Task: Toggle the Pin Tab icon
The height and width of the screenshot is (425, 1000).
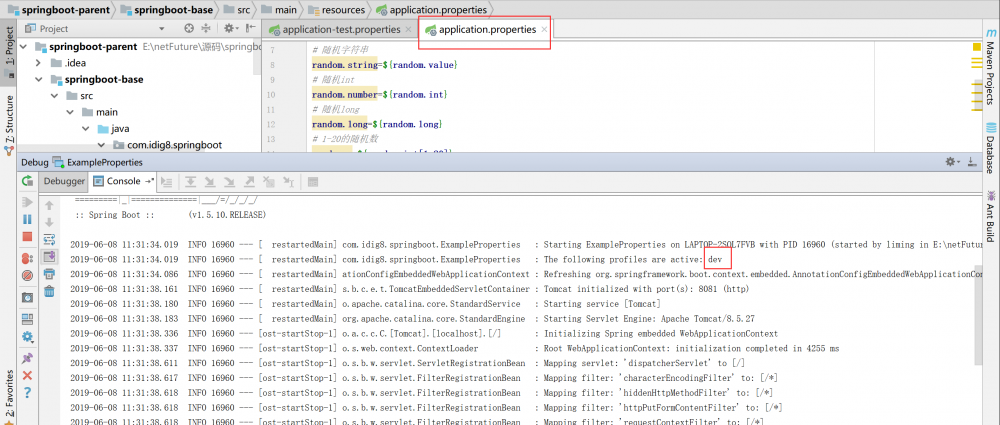Action: coord(27,359)
